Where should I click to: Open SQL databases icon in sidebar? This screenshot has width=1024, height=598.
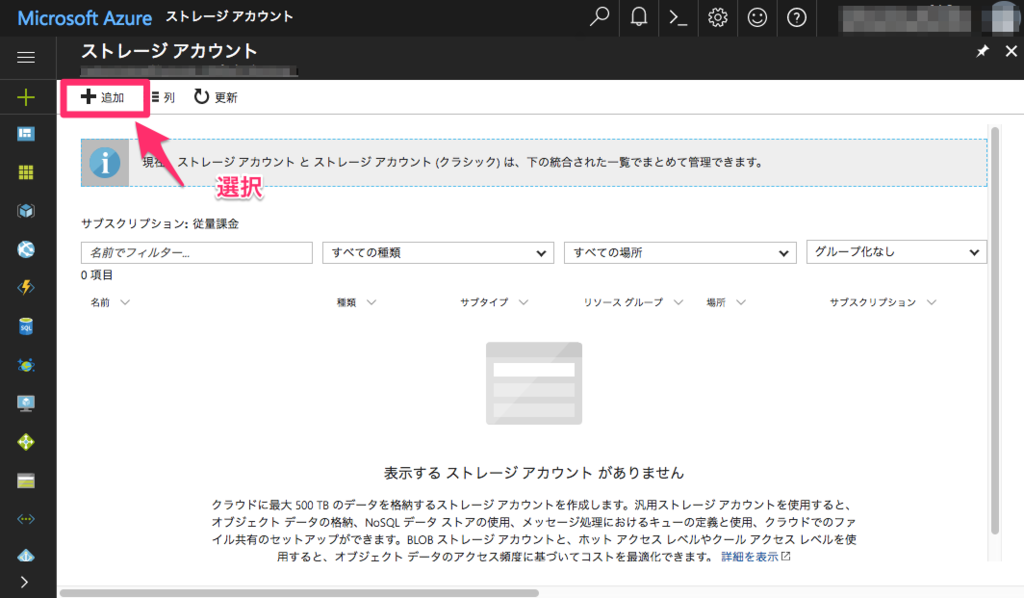(x=26, y=326)
